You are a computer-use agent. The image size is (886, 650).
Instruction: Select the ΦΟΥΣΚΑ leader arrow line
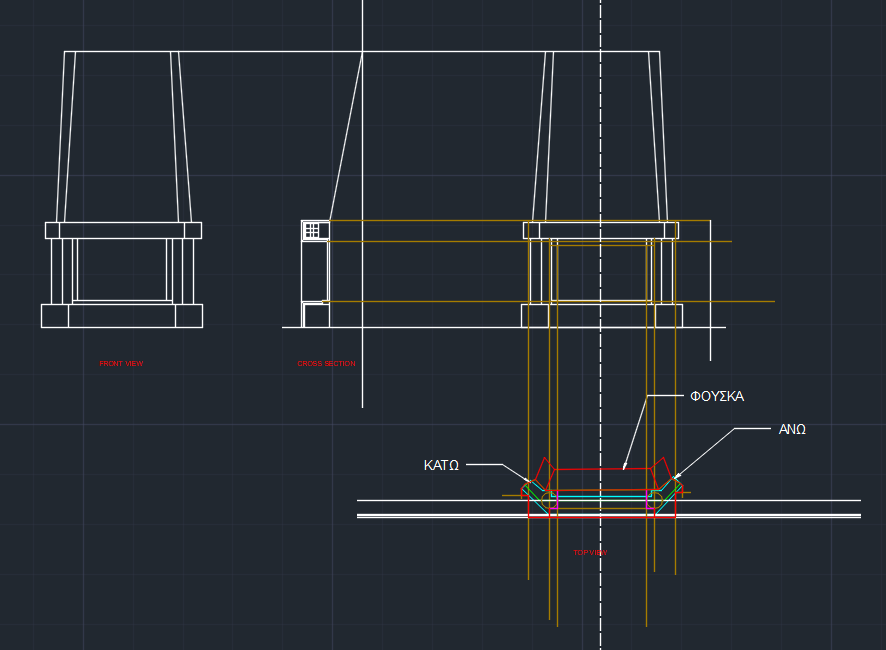[635, 432]
